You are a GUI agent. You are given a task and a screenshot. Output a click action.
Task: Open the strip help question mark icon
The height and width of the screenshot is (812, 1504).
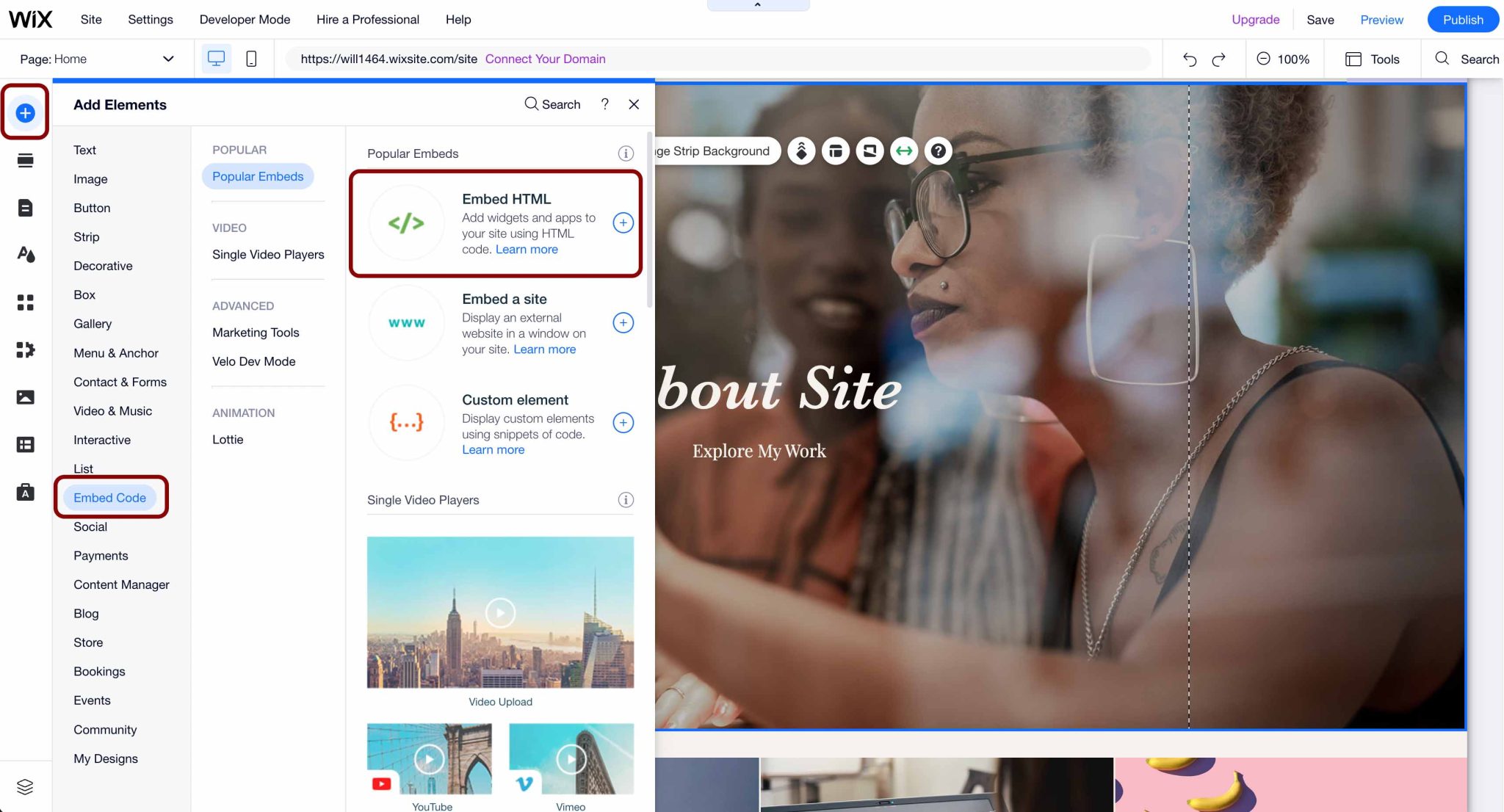939,151
